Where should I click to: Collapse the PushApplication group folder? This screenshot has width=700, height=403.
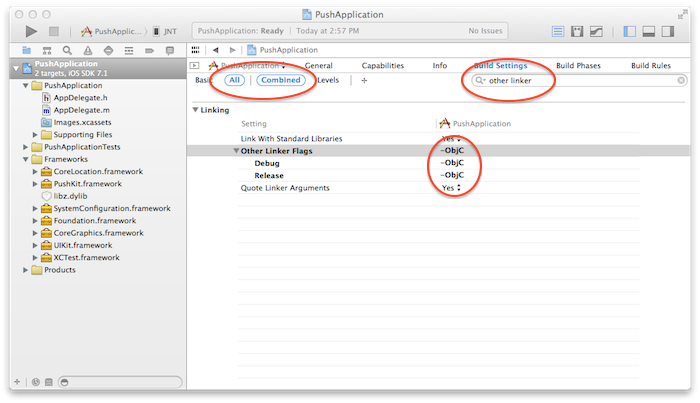(25, 85)
